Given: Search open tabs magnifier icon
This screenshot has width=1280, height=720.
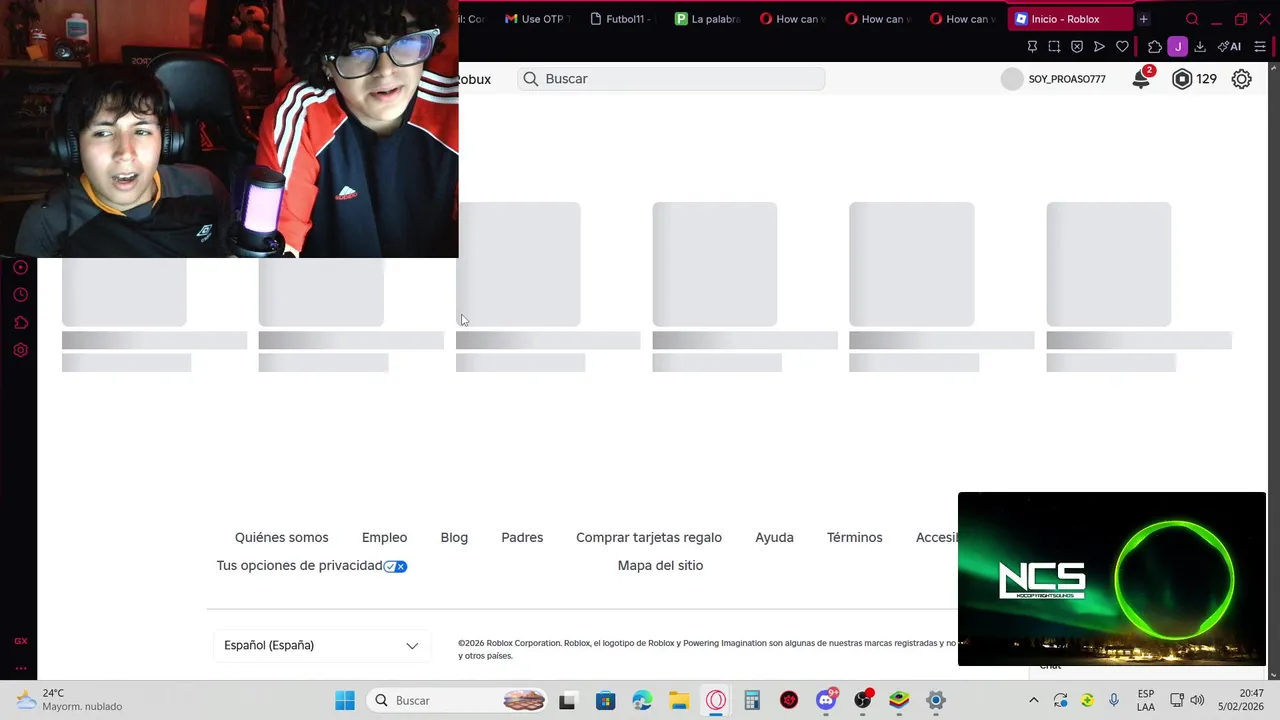Looking at the screenshot, I should point(1192,19).
